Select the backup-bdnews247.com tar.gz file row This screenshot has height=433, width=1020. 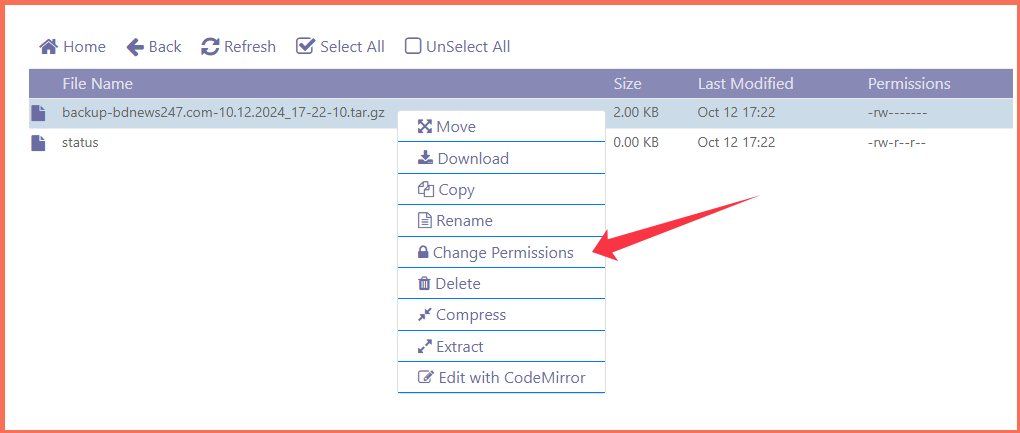click(x=520, y=113)
